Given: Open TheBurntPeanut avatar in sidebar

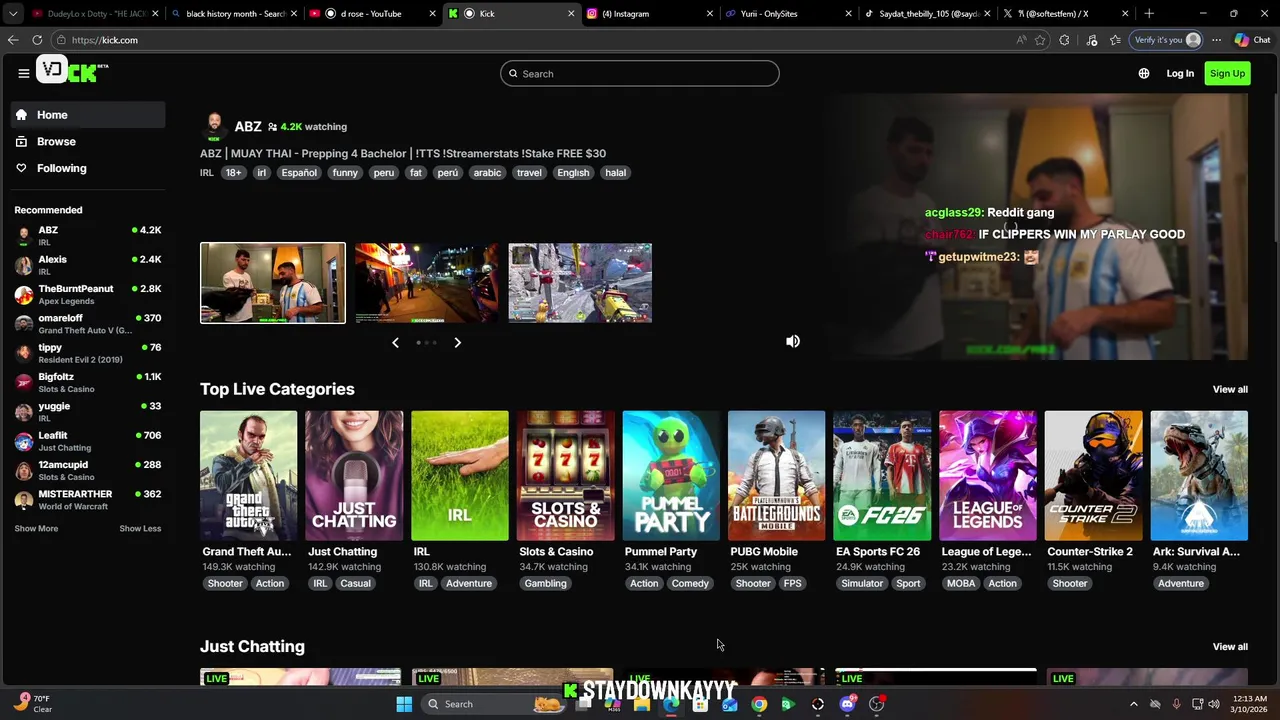Looking at the screenshot, I should pyautogui.click(x=24, y=294).
